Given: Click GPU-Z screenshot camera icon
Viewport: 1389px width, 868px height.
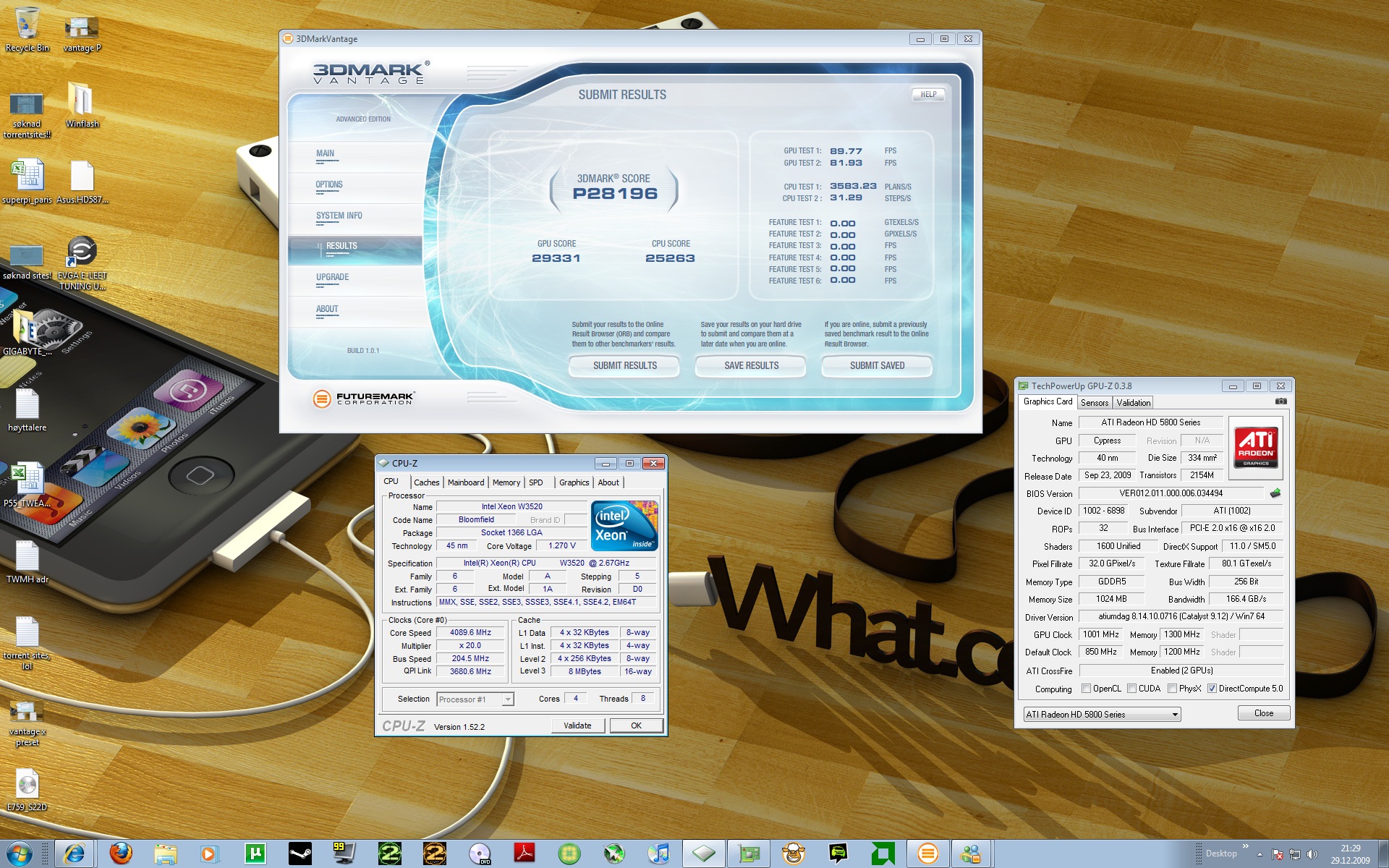Looking at the screenshot, I should tap(1280, 401).
